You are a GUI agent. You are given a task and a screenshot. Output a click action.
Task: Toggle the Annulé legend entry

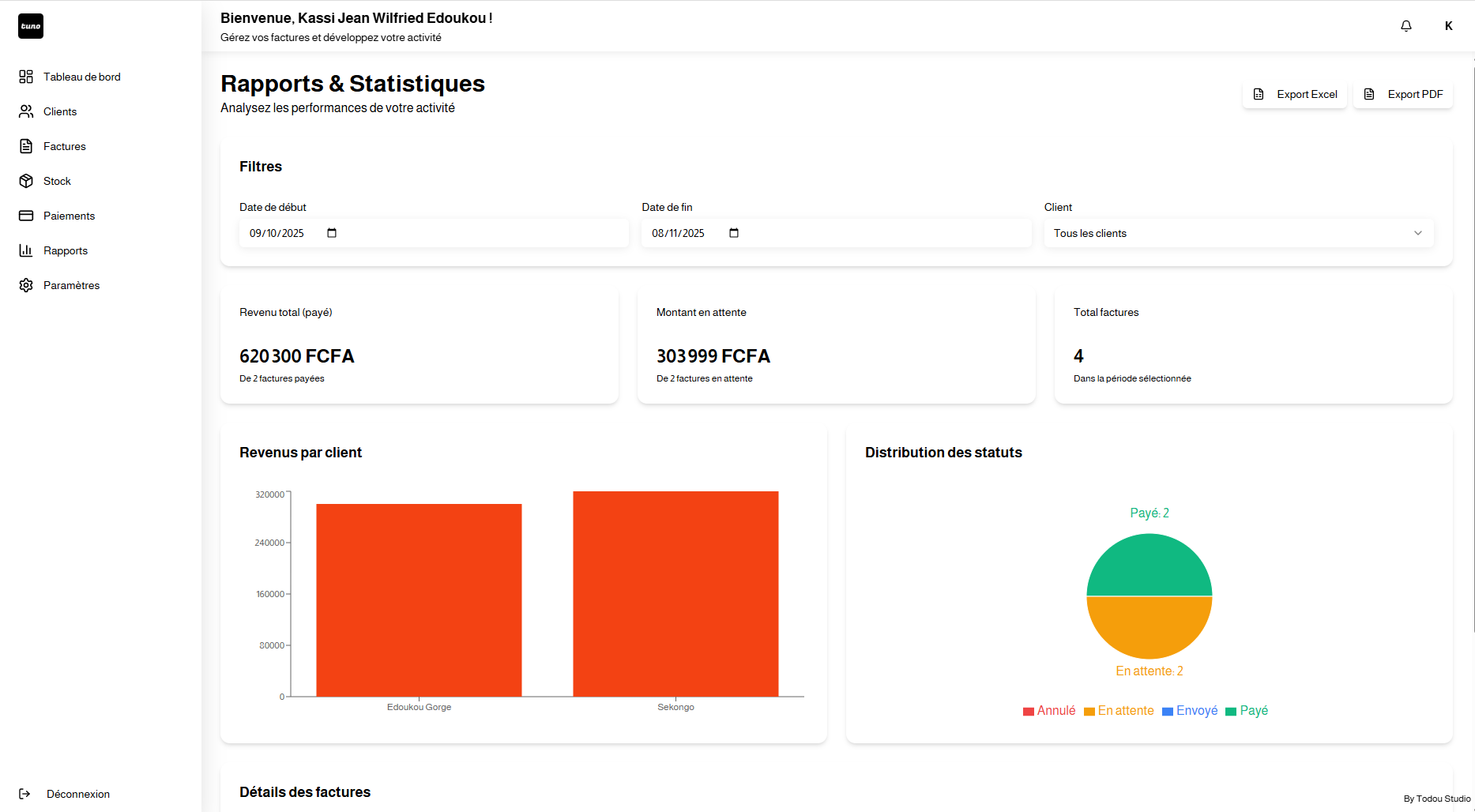click(1048, 711)
